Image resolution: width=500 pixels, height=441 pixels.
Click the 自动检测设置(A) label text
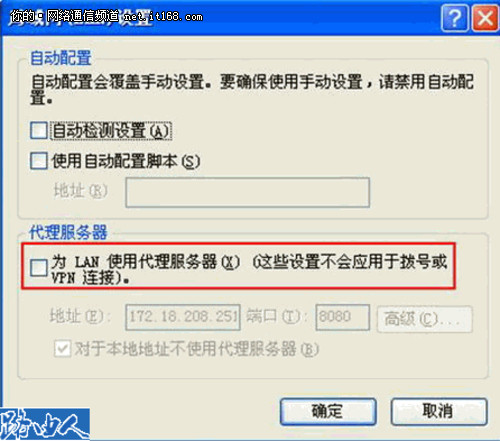point(112,131)
